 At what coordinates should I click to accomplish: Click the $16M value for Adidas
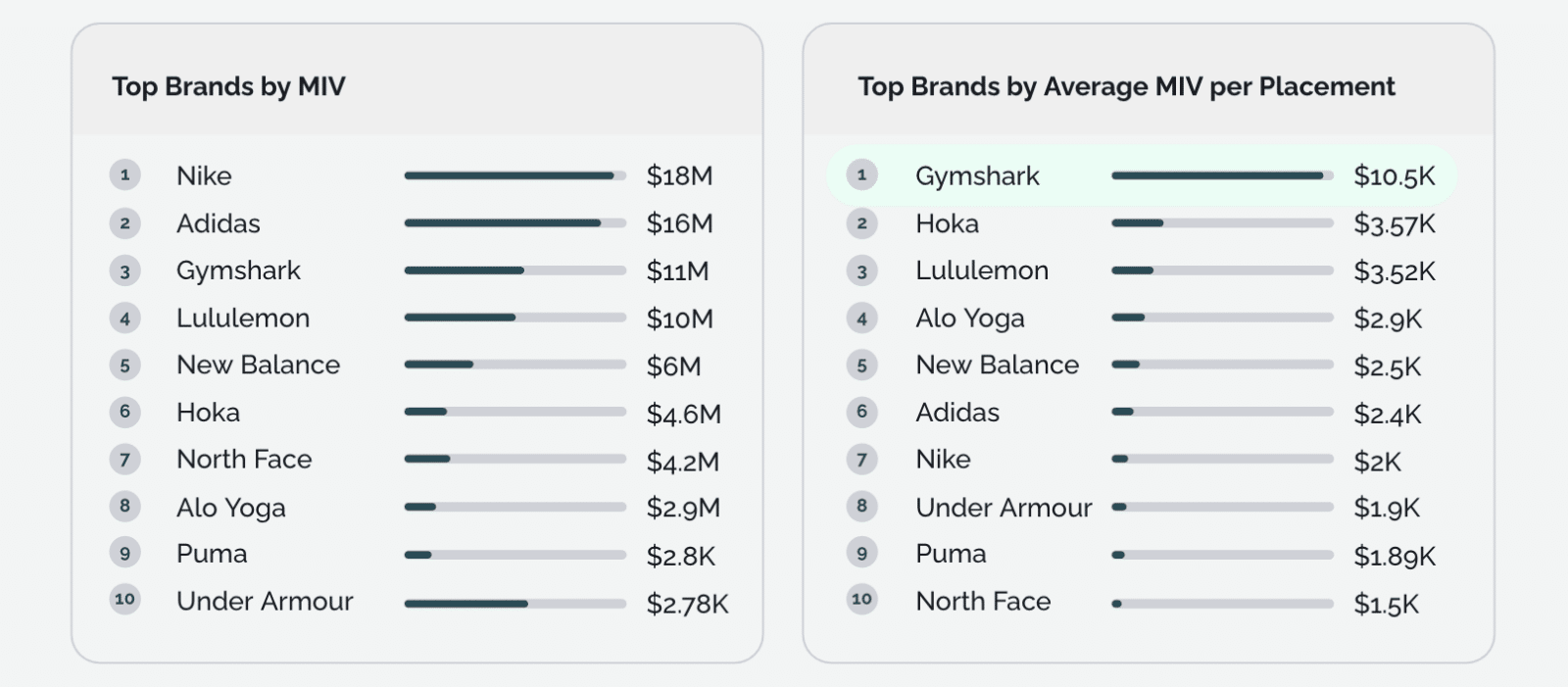pos(679,223)
